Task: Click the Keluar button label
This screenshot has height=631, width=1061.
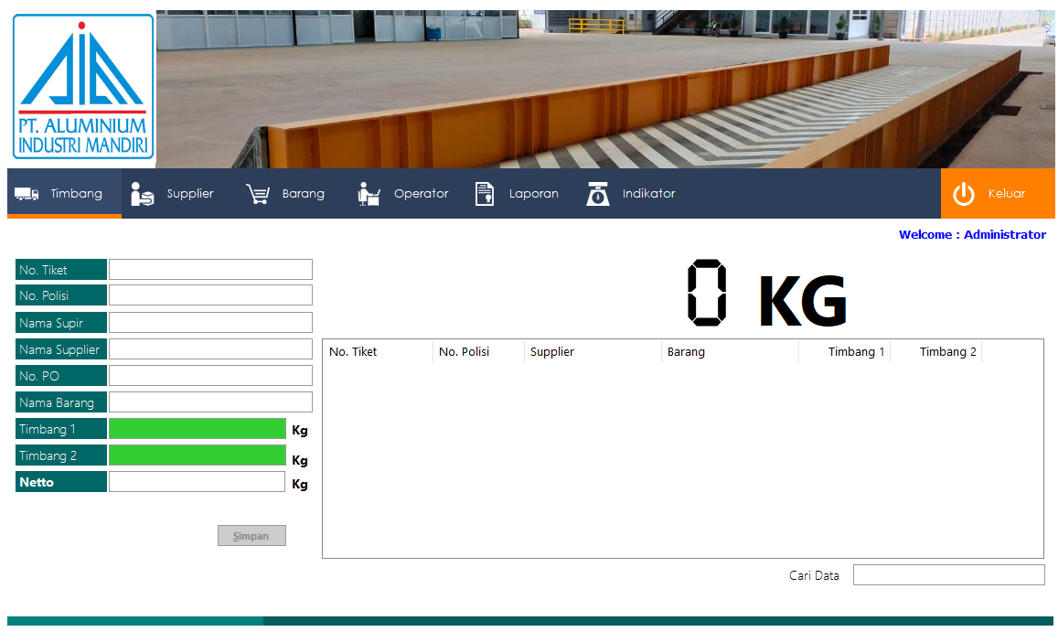Action: pyautogui.click(x=1006, y=193)
